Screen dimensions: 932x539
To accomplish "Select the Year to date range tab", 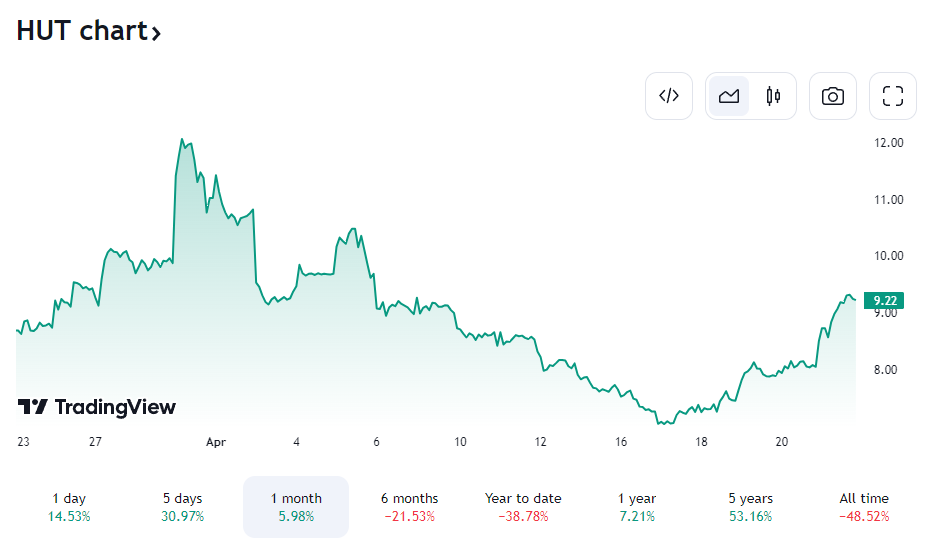I will (x=523, y=507).
